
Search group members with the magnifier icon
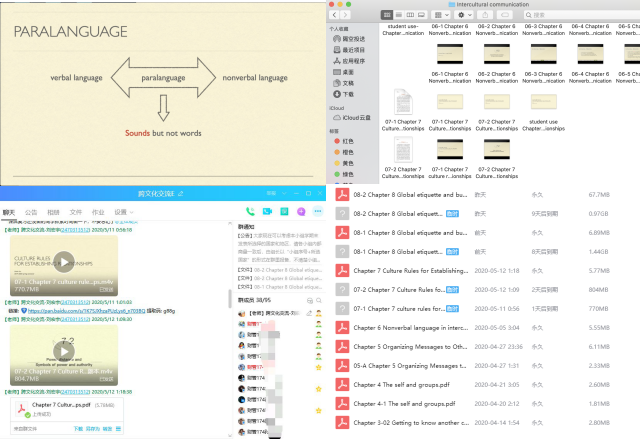(x=318, y=300)
